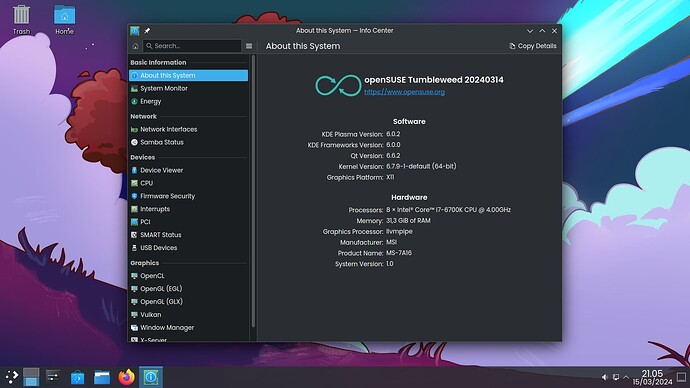Open System Settings from the taskbar
This screenshot has width=690, height=388.
click(x=53, y=377)
